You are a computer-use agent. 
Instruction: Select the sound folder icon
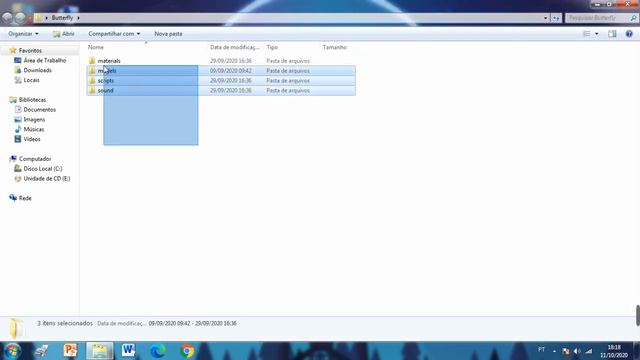pyautogui.click(x=92, y=90)
